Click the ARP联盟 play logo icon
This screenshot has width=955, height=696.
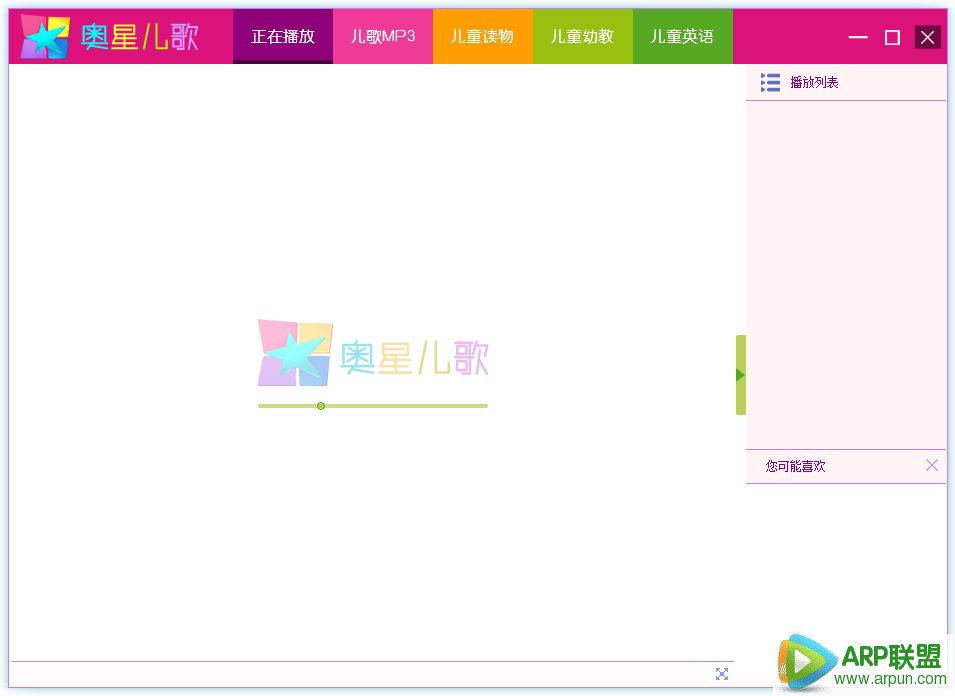(806, 663)
